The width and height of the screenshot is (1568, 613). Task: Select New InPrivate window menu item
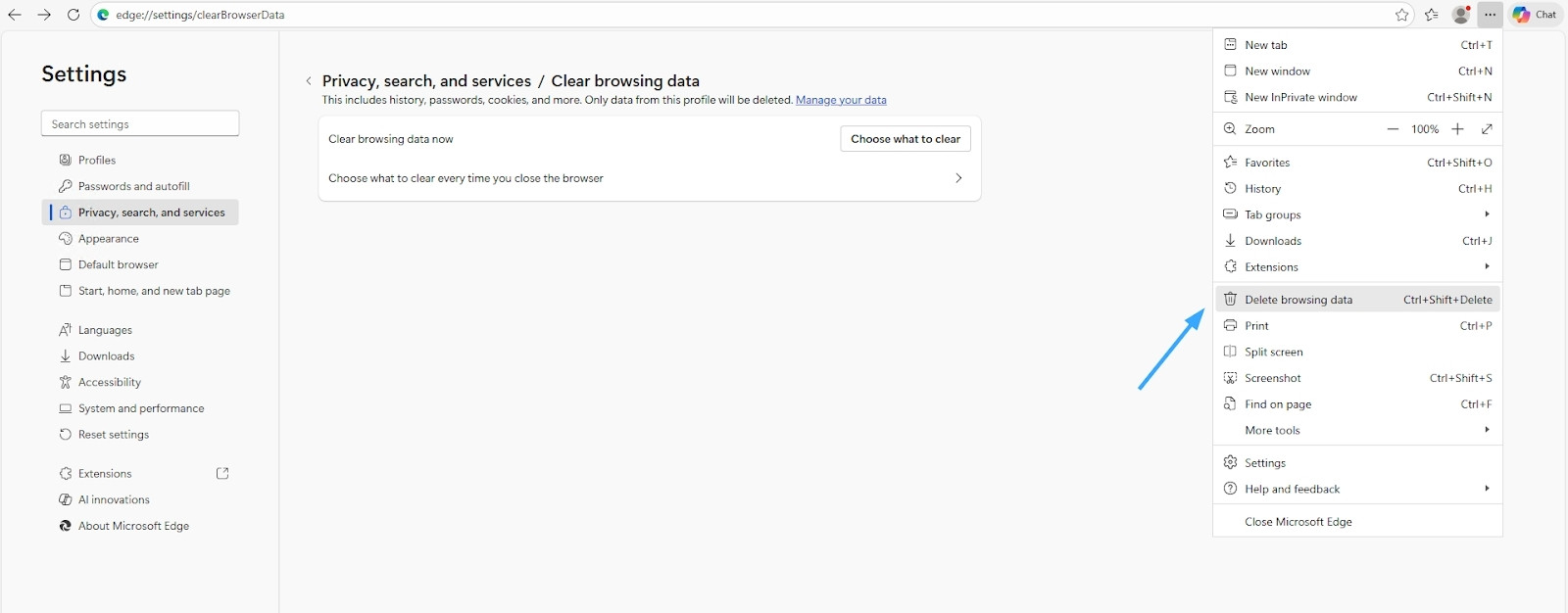(x=1357, y=97)
